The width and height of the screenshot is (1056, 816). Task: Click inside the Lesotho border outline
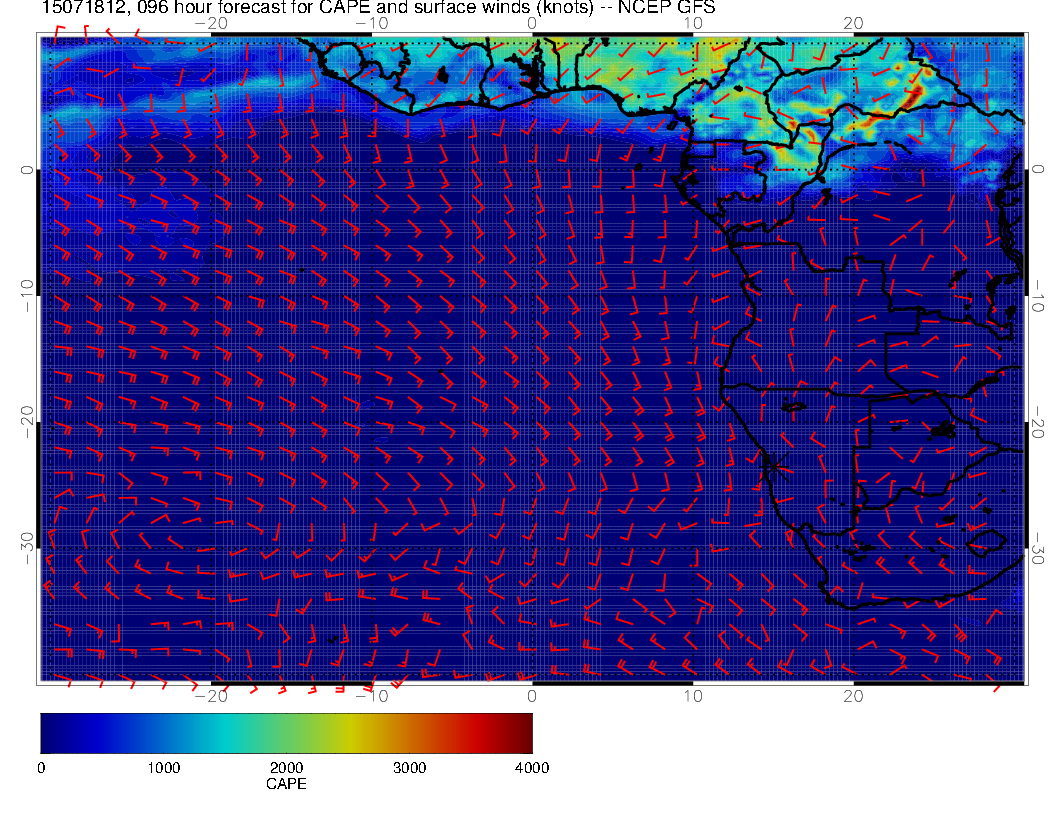986,540
